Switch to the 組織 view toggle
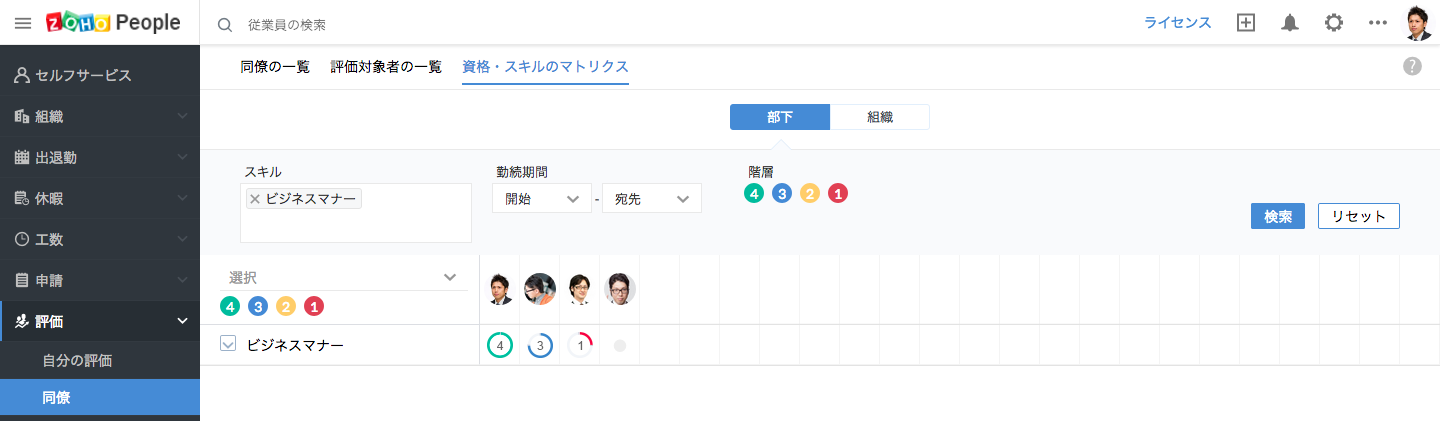1440x421 pixels. pyautogui.click(x=880, y=117)
